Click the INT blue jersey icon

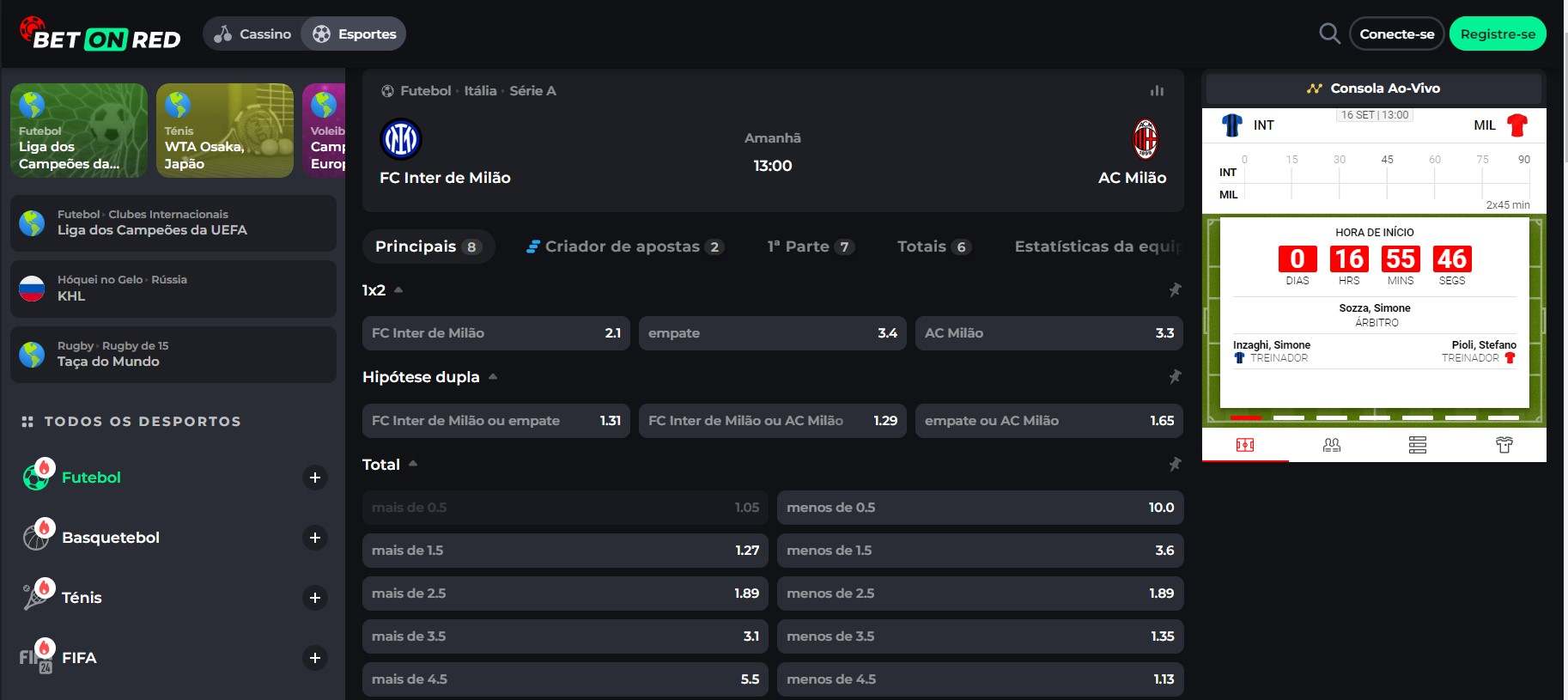(x=1232, y=125)
